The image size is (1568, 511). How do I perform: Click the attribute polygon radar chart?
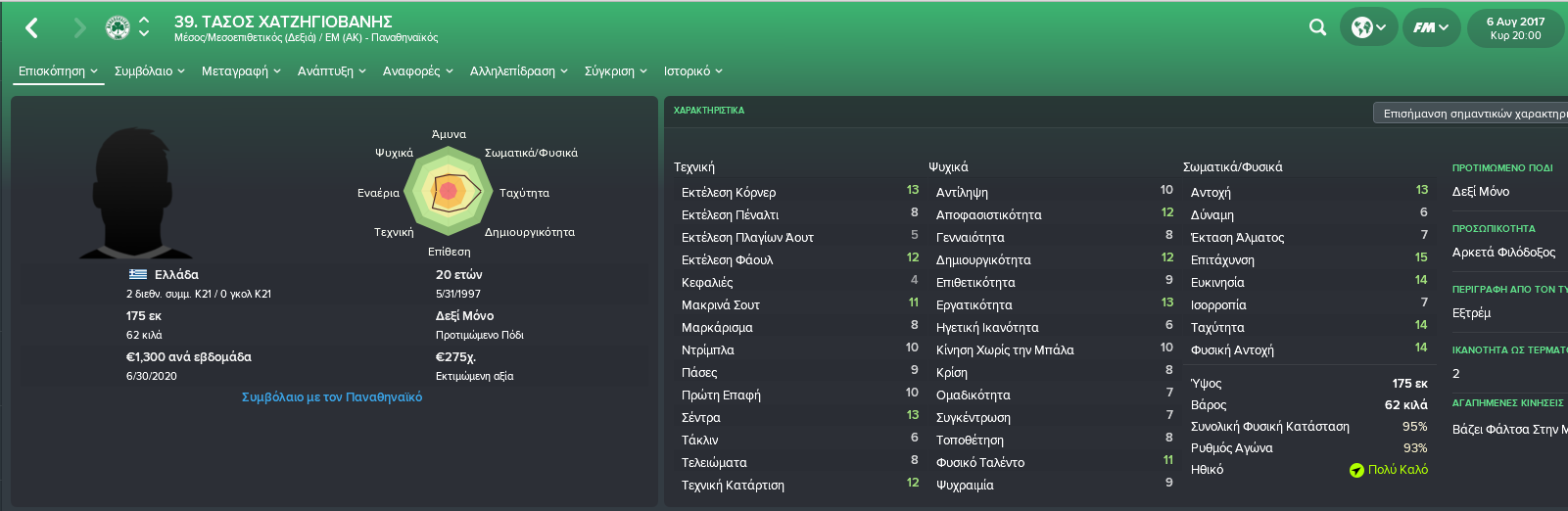(x=449, y=192)
